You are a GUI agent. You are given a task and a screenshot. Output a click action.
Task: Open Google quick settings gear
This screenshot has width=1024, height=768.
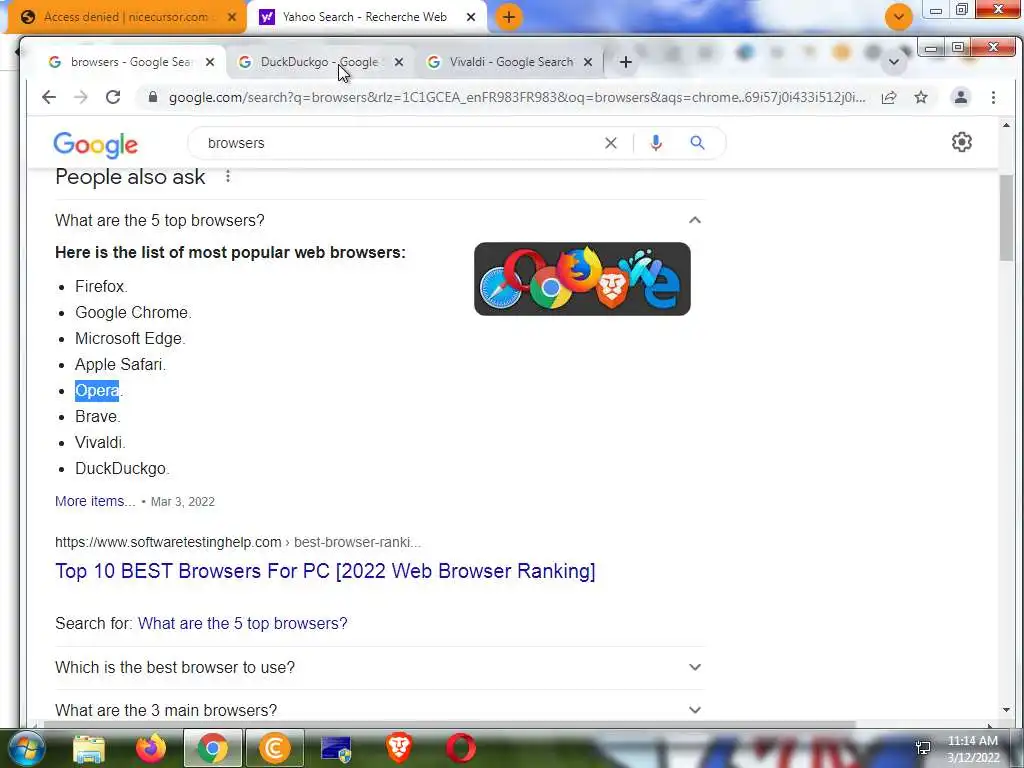(962, 142)
